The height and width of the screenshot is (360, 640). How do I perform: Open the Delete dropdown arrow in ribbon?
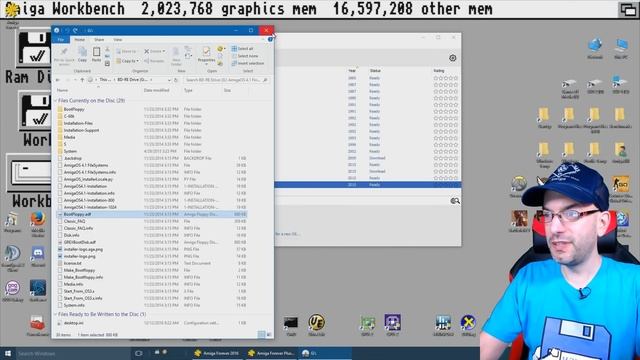[164, 51]
